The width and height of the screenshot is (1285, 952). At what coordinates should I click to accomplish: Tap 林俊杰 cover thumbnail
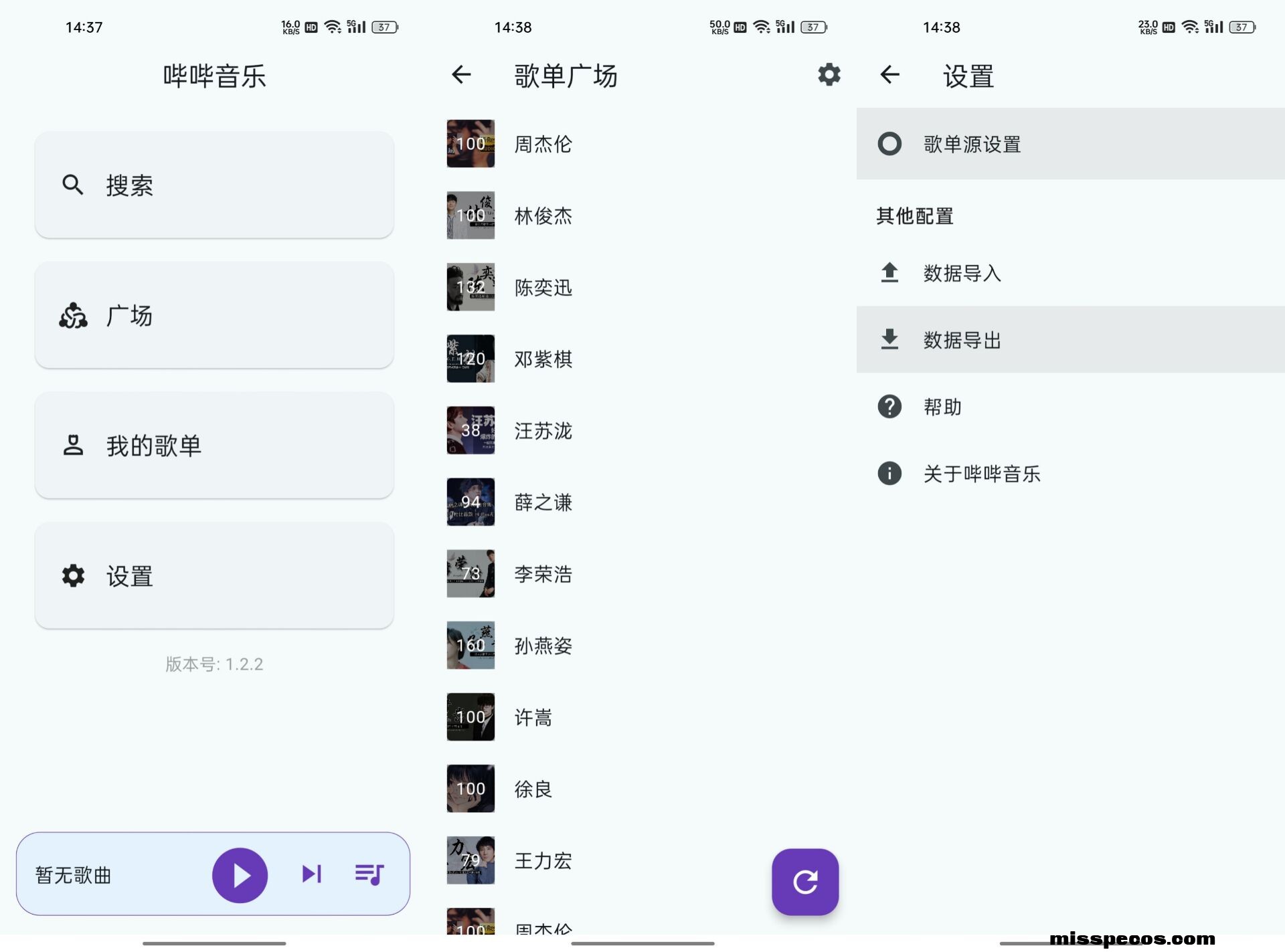470,215
